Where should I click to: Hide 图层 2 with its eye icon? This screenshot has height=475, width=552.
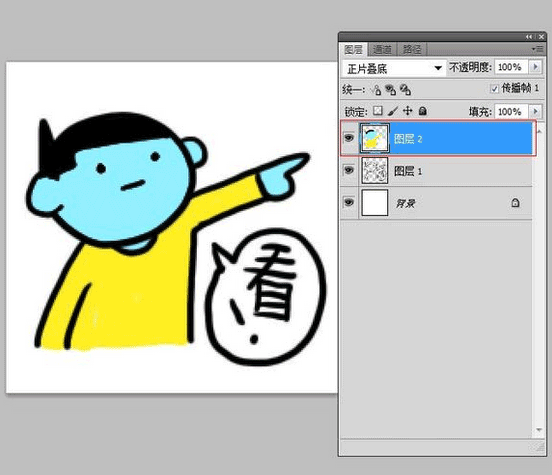coord(349,138)
